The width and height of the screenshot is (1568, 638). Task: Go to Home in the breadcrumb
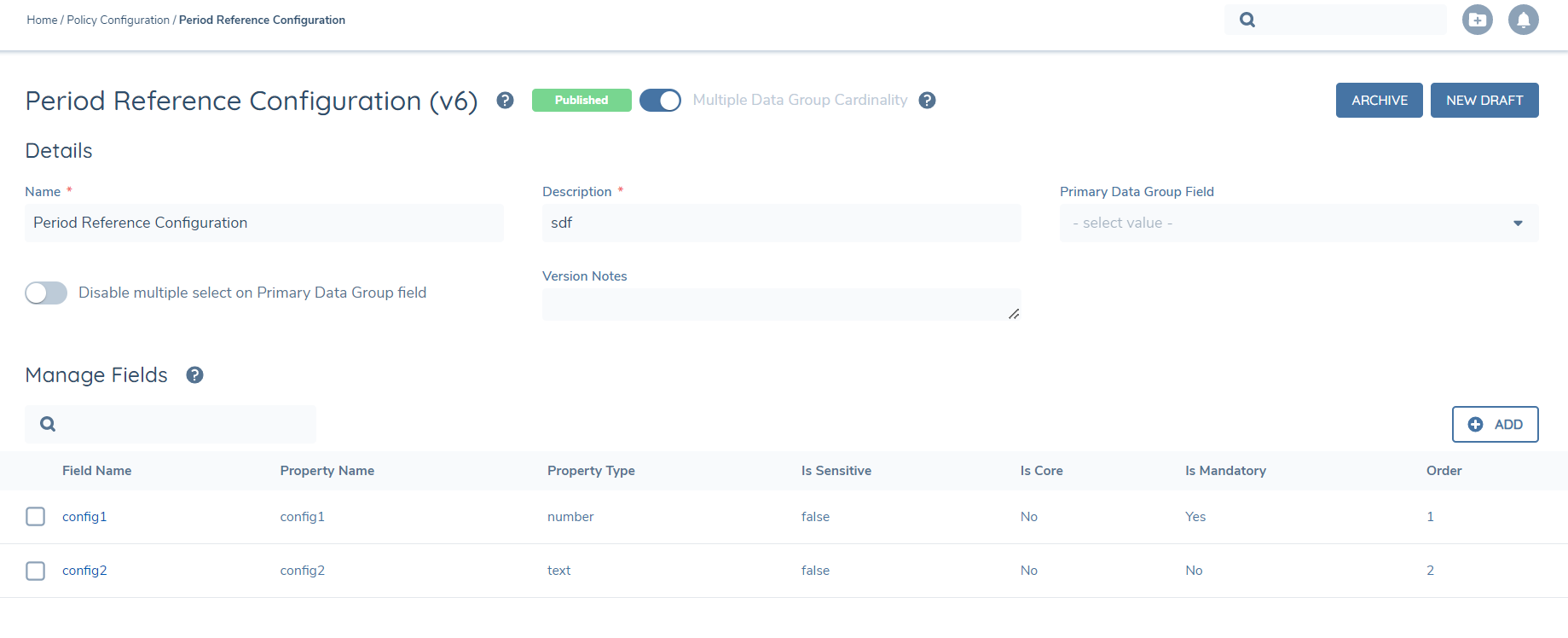(42, 20)
